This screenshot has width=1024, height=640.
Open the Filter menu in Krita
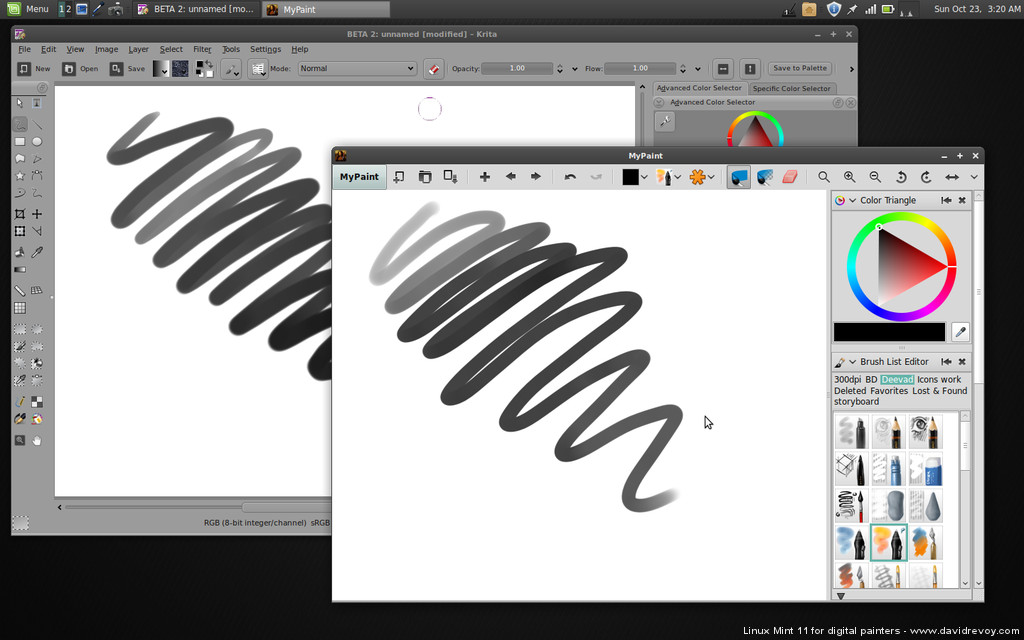pos(202,50)
